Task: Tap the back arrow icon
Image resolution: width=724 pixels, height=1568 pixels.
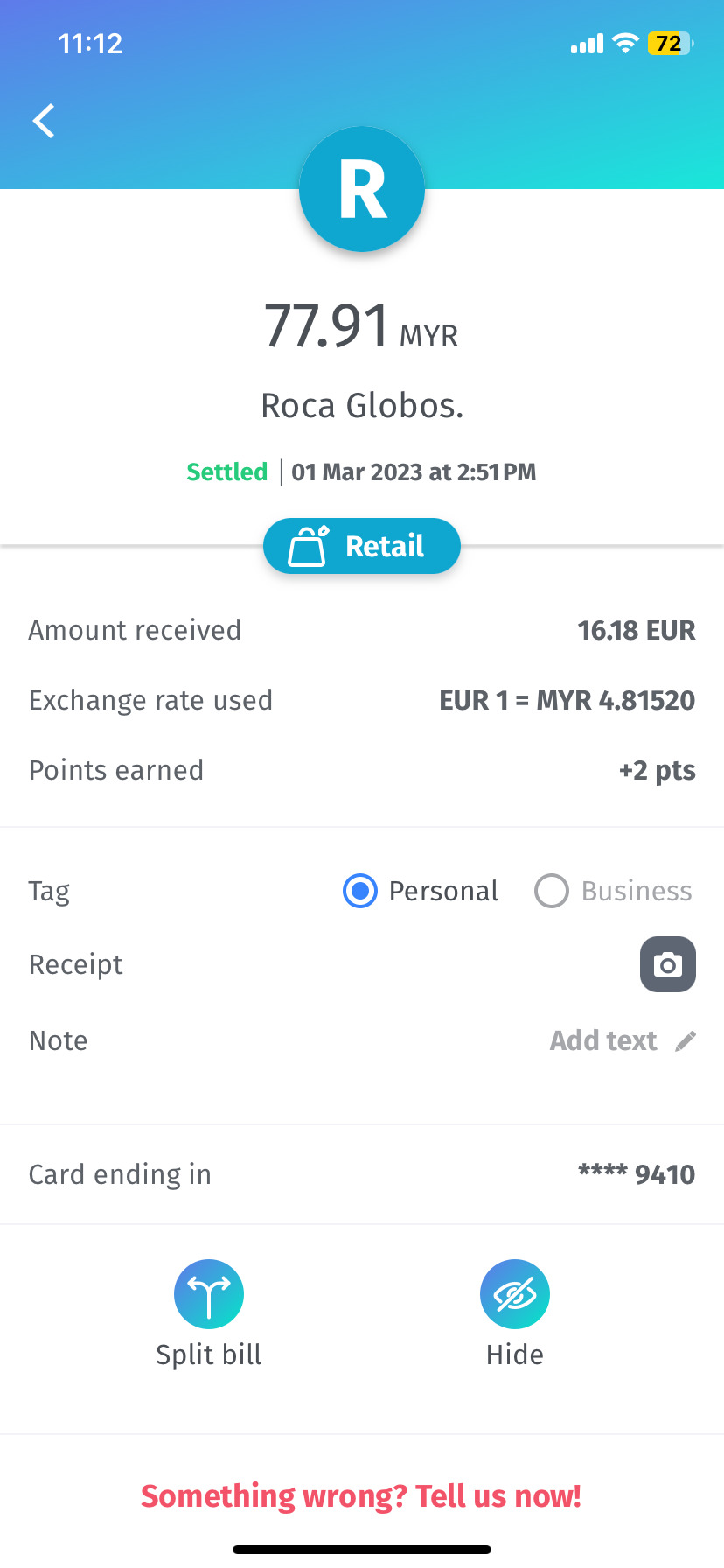Action: pyautogui.click(x=44, y=121)
